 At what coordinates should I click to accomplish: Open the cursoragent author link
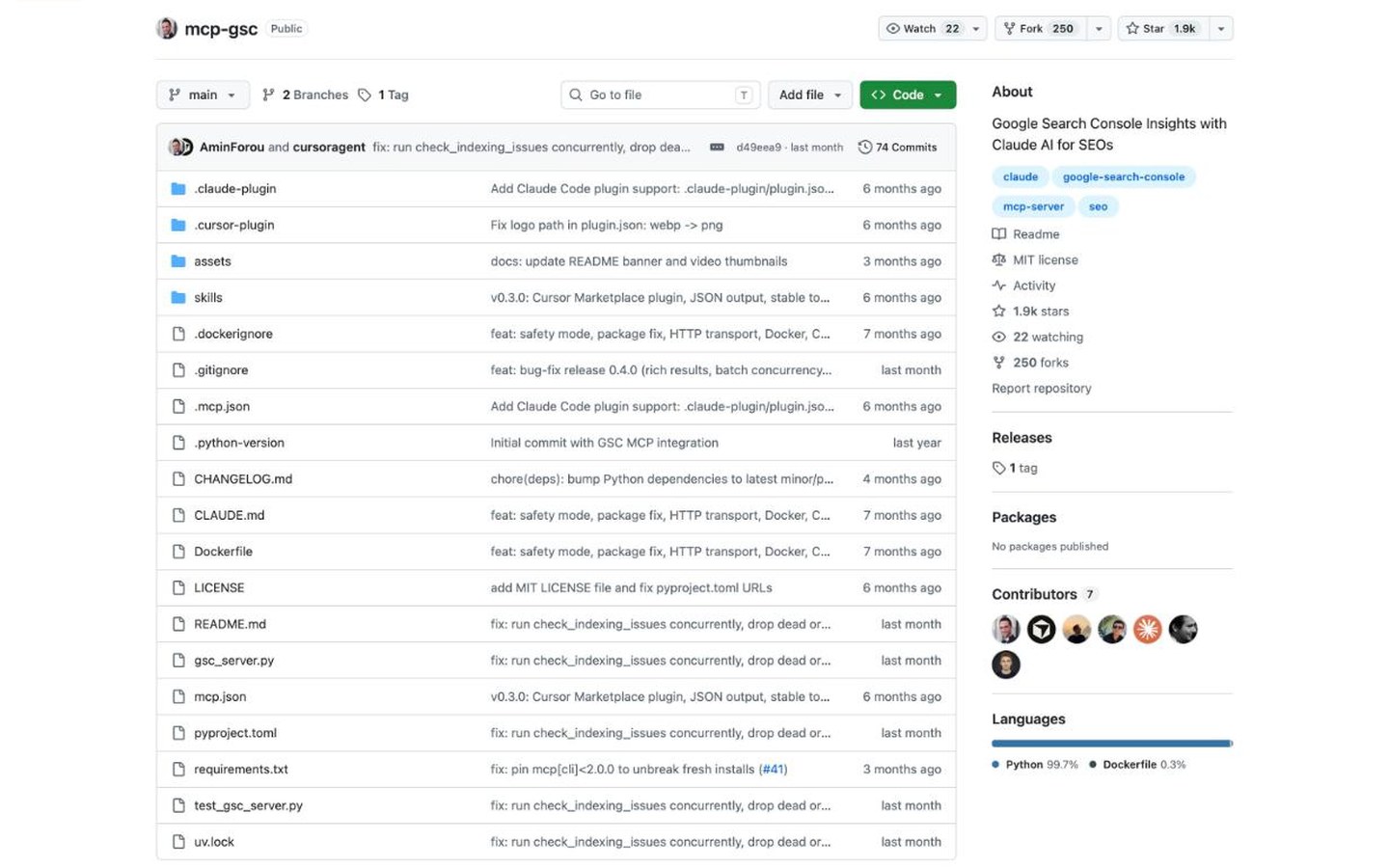(329, 148)
